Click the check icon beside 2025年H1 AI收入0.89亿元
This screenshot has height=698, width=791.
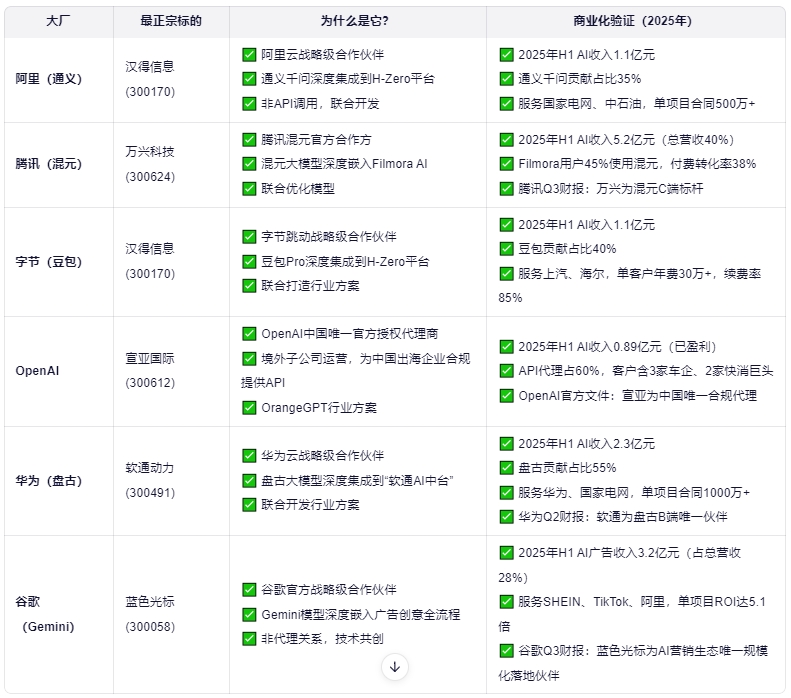[x=506, y=346]
